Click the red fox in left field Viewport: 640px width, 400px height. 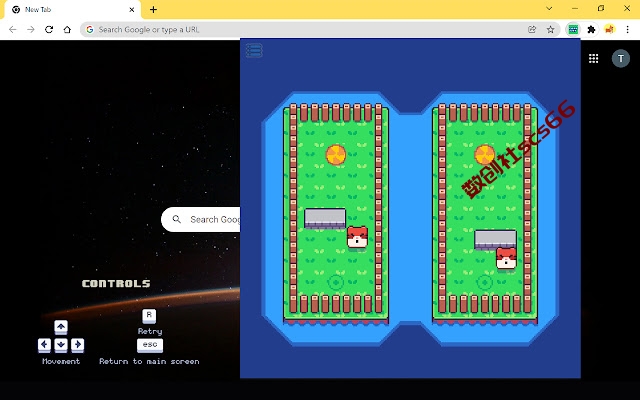[x=357, y=237]
